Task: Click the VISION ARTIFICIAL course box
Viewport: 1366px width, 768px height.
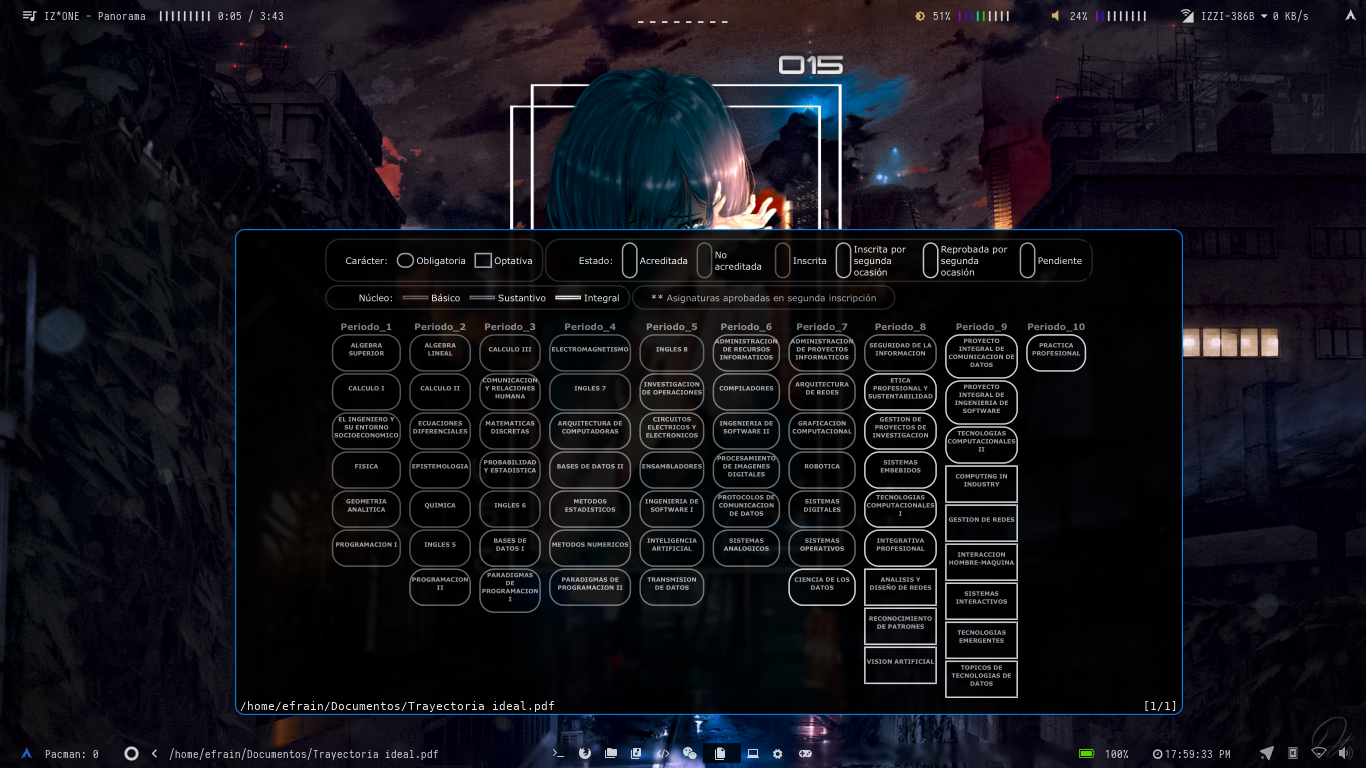Action: (x=900, y=664)
